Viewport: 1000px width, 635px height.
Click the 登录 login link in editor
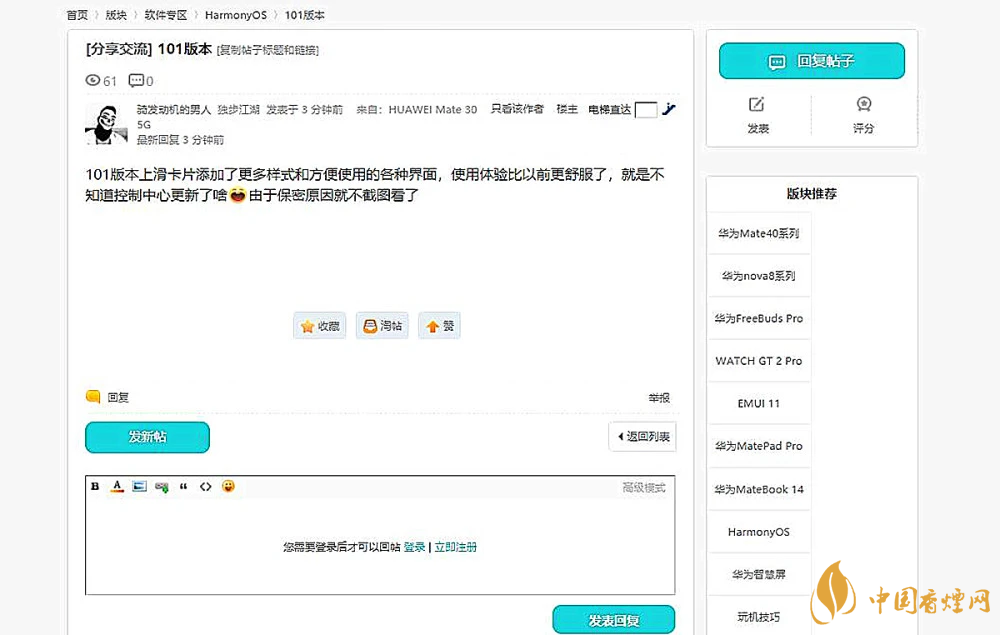click(x=414, y=547)
